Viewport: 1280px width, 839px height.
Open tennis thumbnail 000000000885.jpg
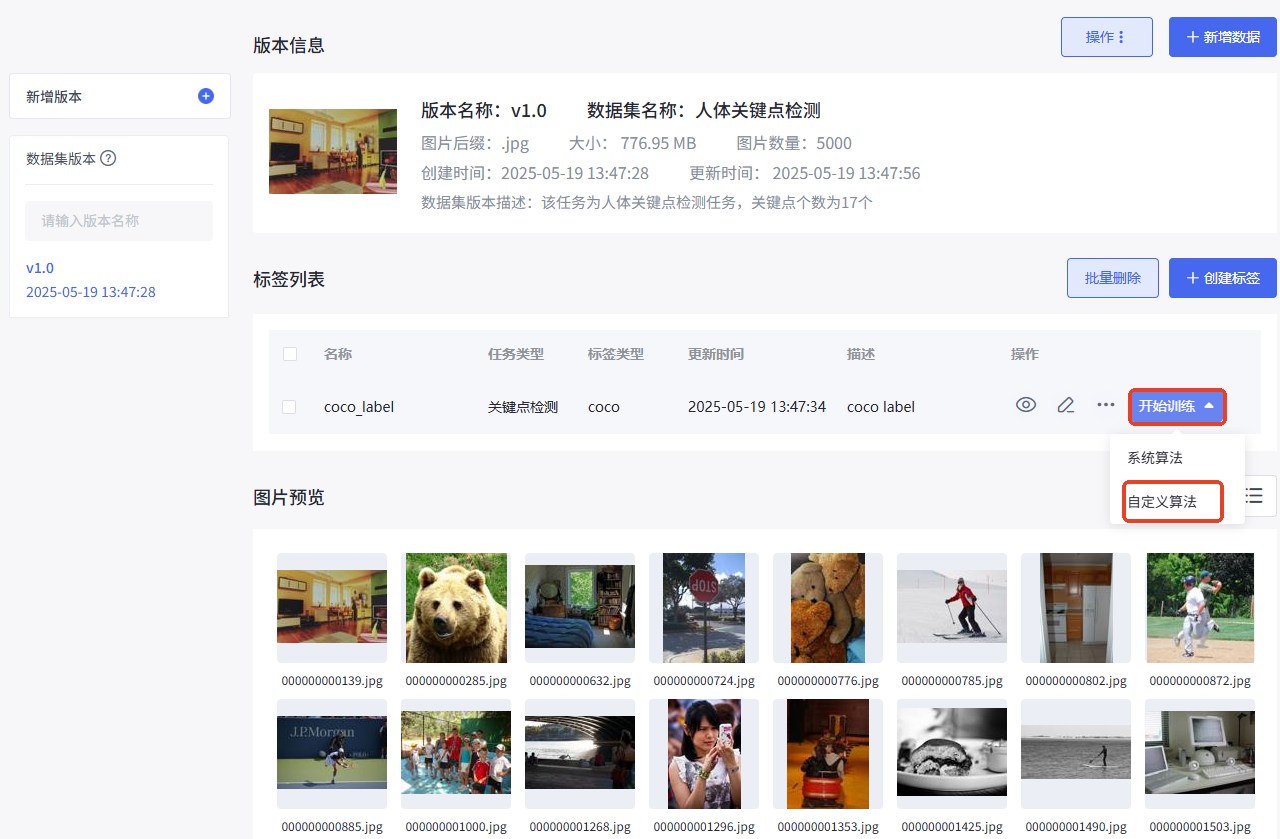[x=332, y=753]
